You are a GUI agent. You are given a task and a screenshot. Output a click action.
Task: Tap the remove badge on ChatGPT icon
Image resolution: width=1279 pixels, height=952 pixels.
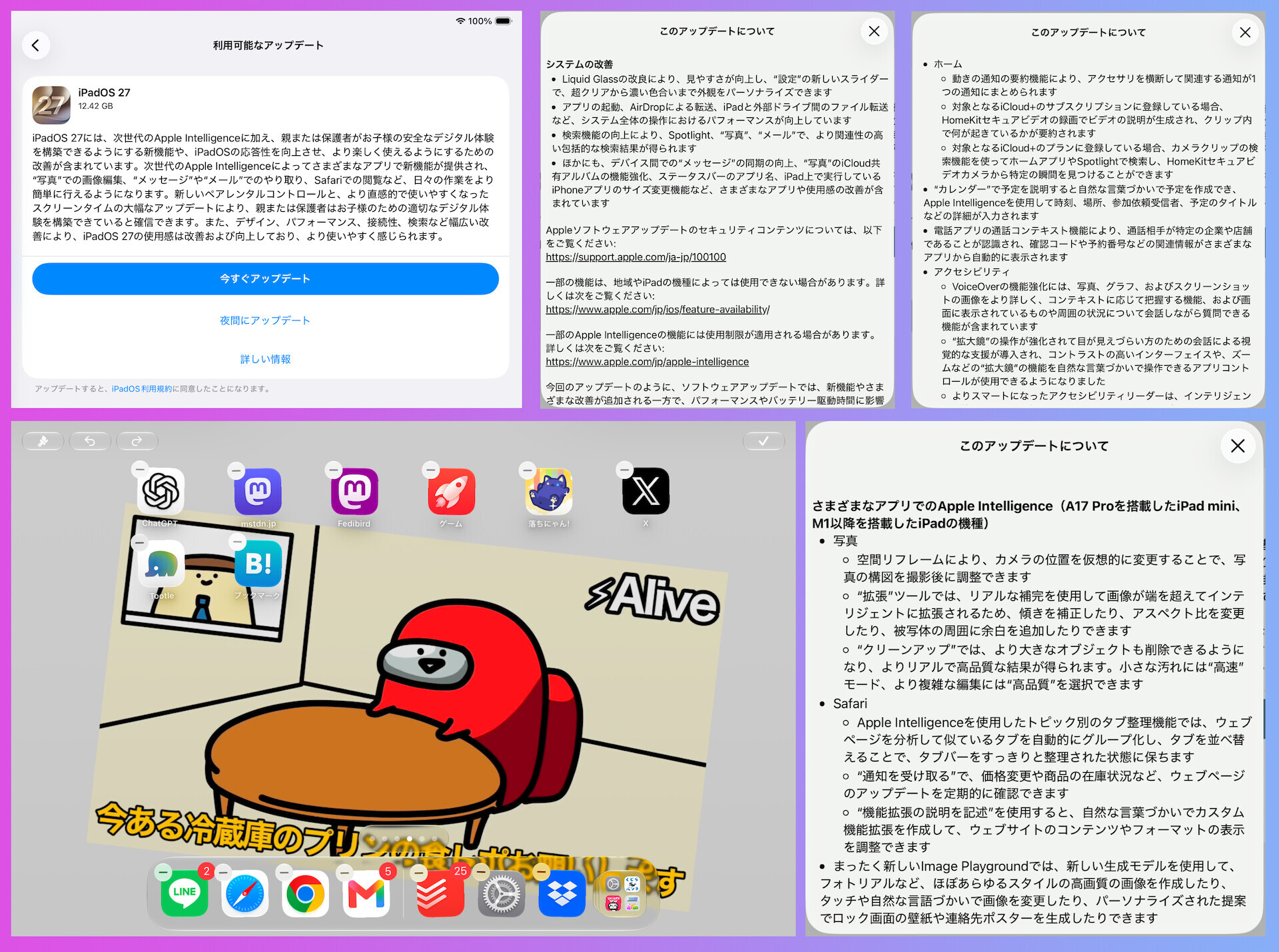pos(139,469)
